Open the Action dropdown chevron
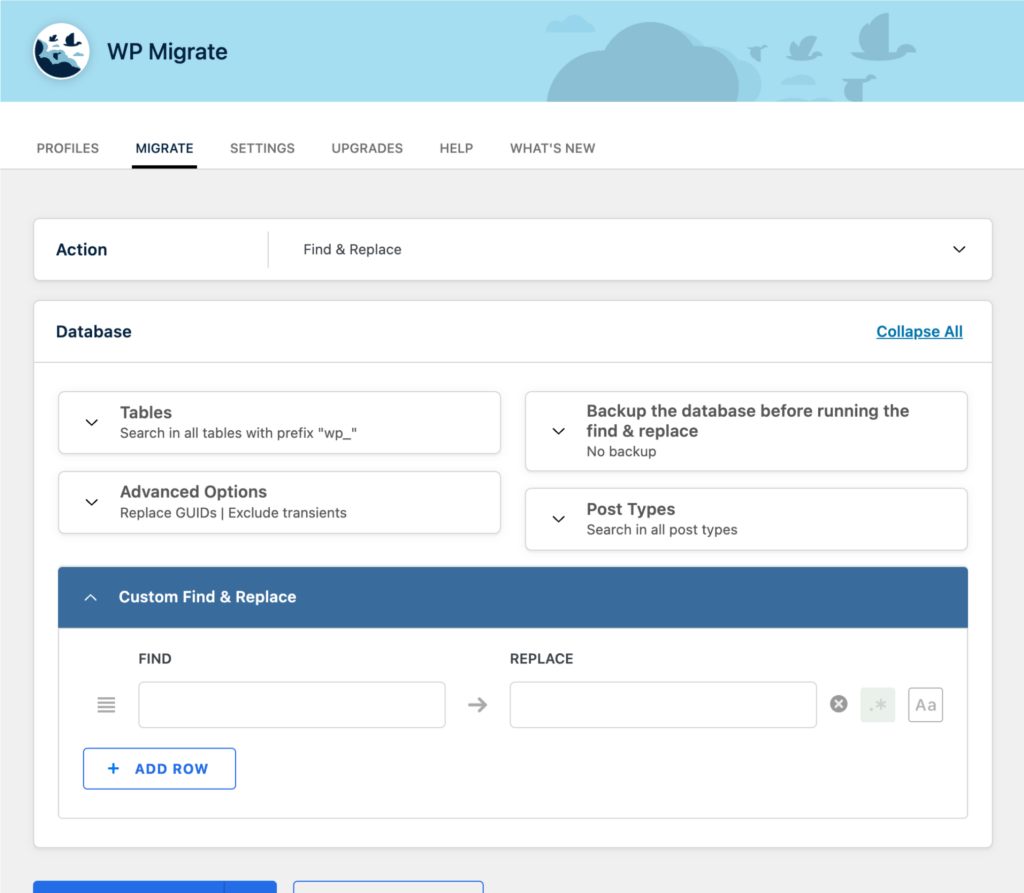The width and height of the screenshot is (1024, 893). tap(959, 250)
